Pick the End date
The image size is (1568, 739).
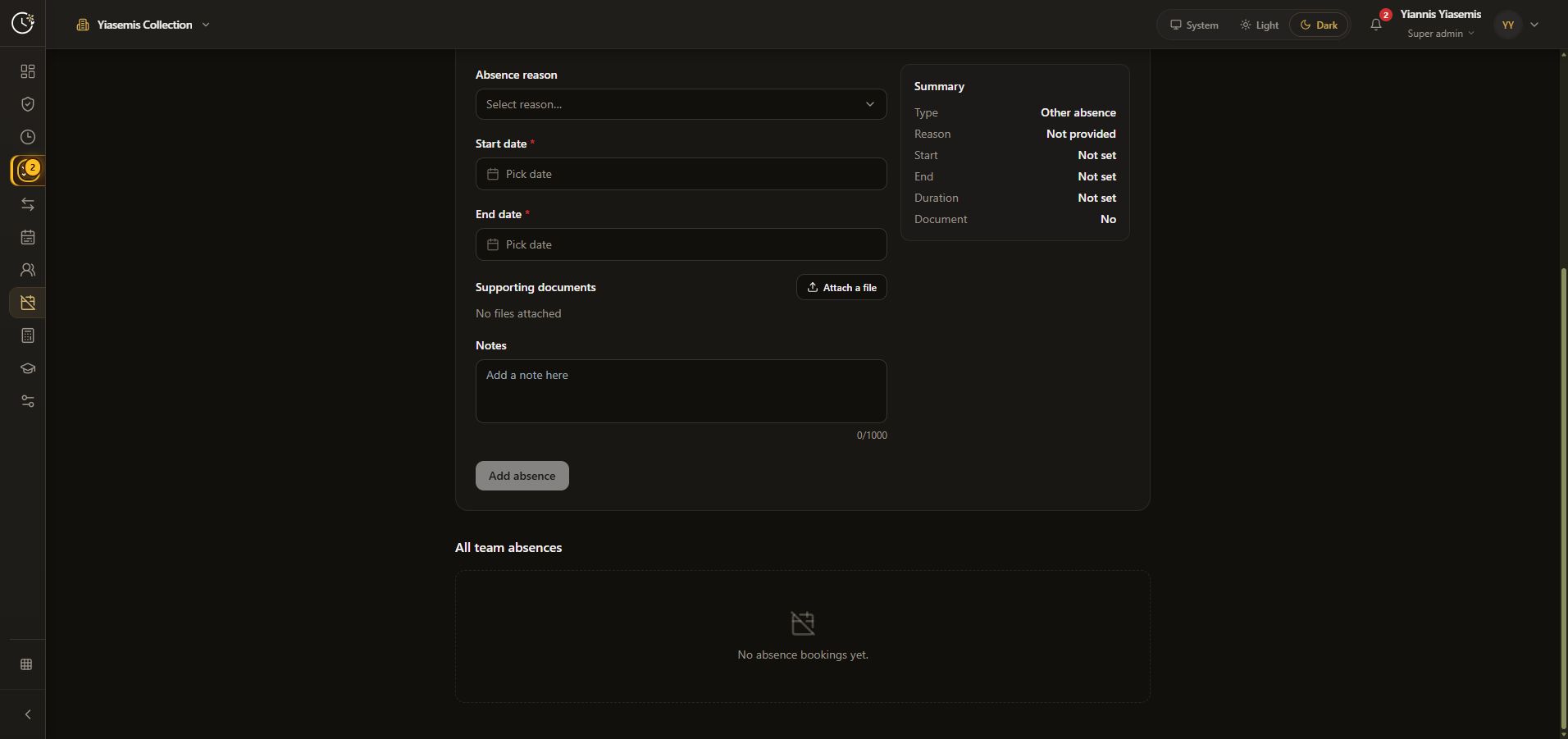click(681, 244)
